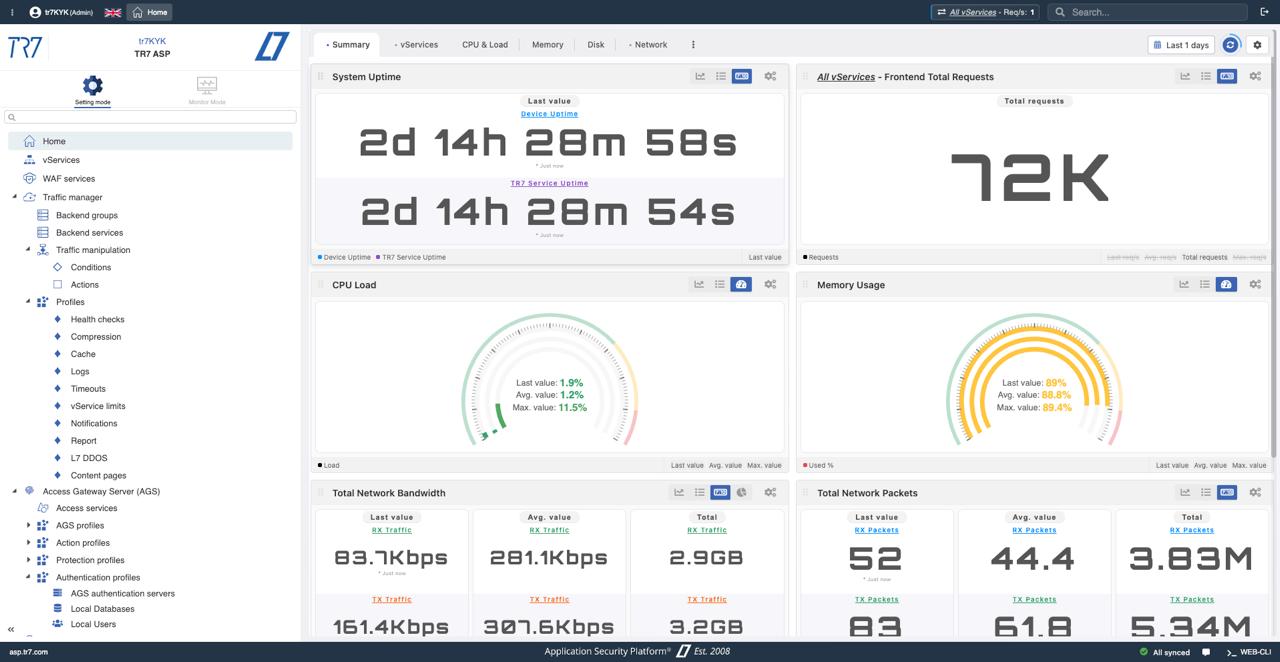Open dashboard settings gear at top right
This screenshot has height=662, width=1280.
[1258, 45]
